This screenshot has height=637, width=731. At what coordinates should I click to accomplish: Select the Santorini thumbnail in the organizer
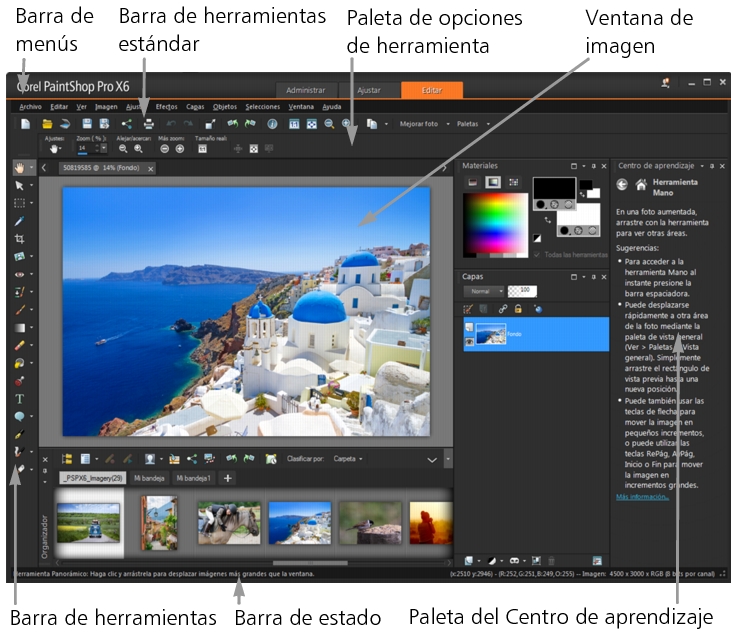coord(298,522)
